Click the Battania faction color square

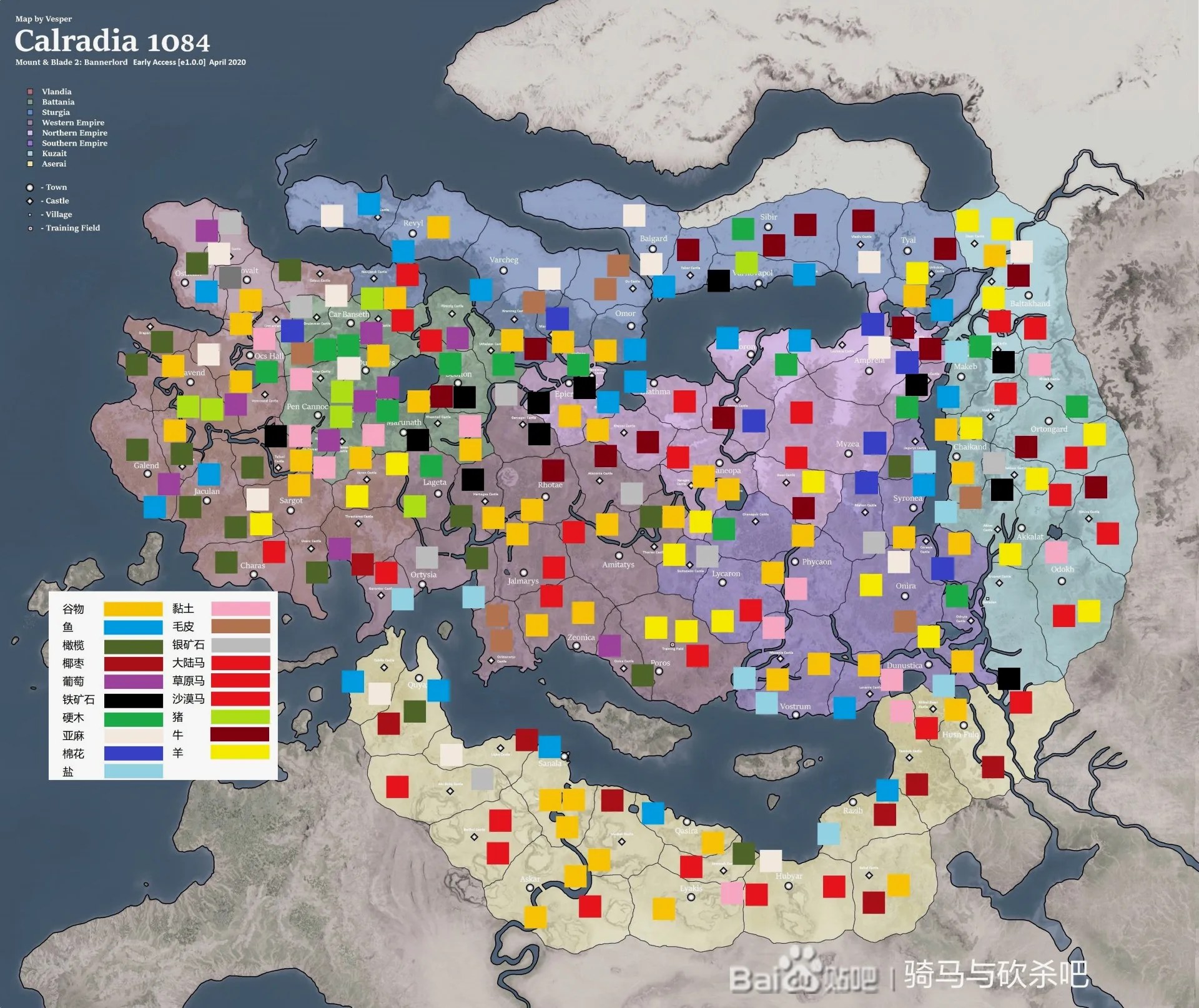[x=29, y=102]
